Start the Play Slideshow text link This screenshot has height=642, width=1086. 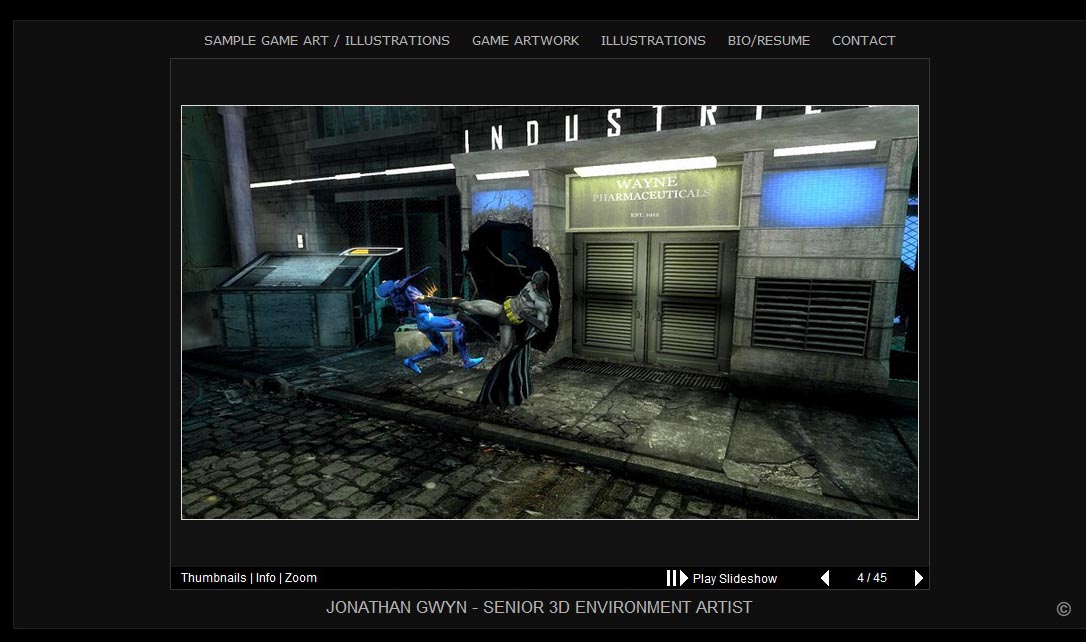[x=734, y=578]
